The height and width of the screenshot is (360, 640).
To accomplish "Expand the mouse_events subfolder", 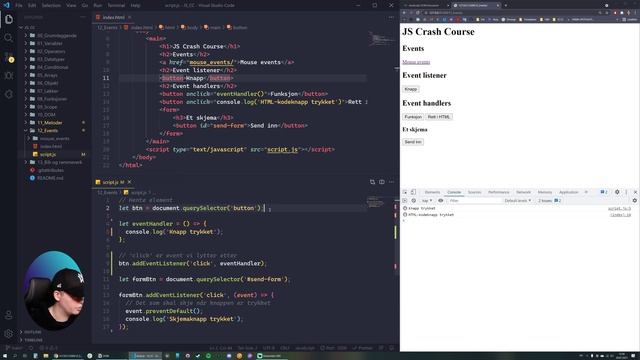I will click(54, 138).
